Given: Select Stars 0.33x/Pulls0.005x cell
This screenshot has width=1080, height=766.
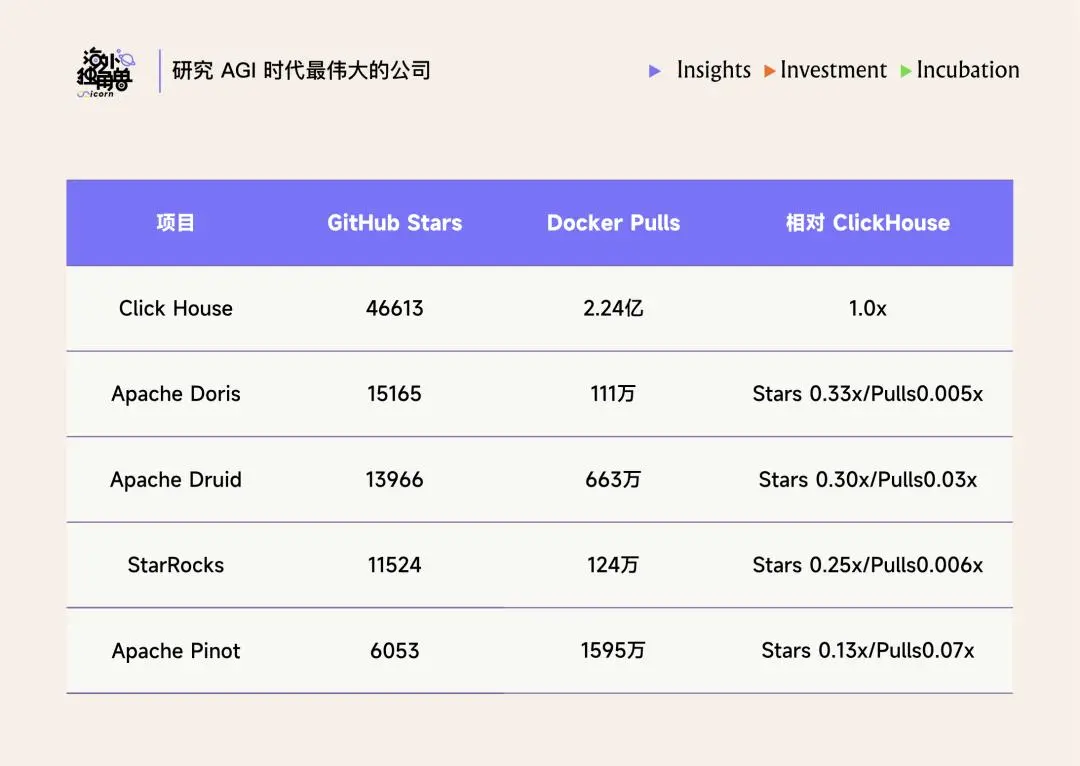Looking at the screenshot, I should 868,393.
